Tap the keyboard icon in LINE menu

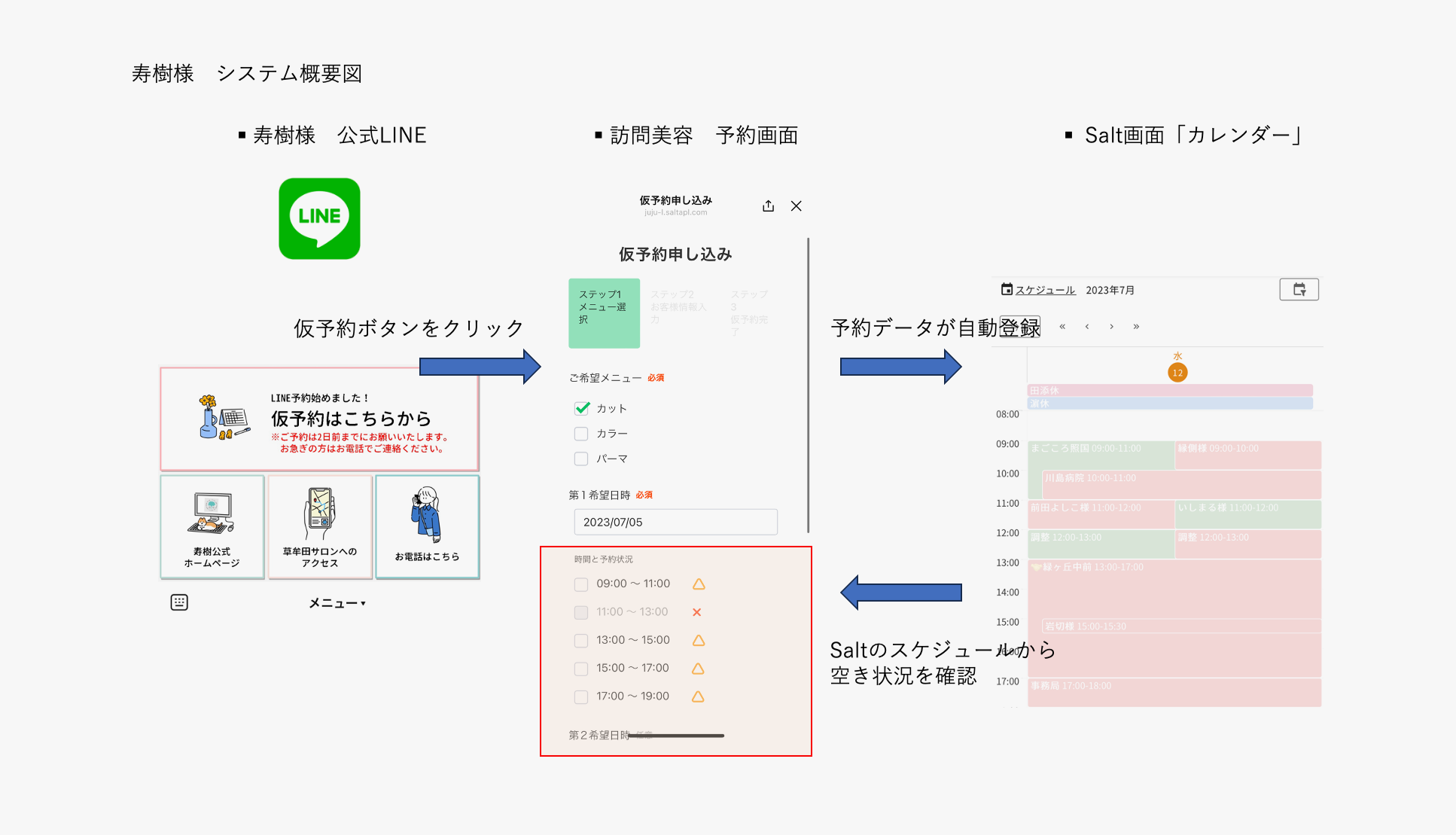[179, 602]
